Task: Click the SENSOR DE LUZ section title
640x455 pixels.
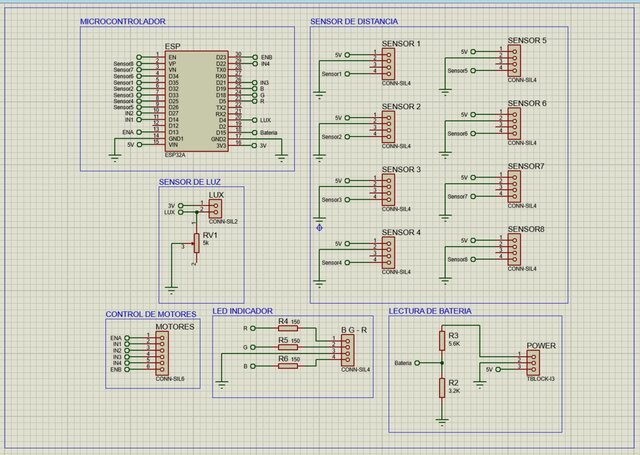Action: point(189,182)
